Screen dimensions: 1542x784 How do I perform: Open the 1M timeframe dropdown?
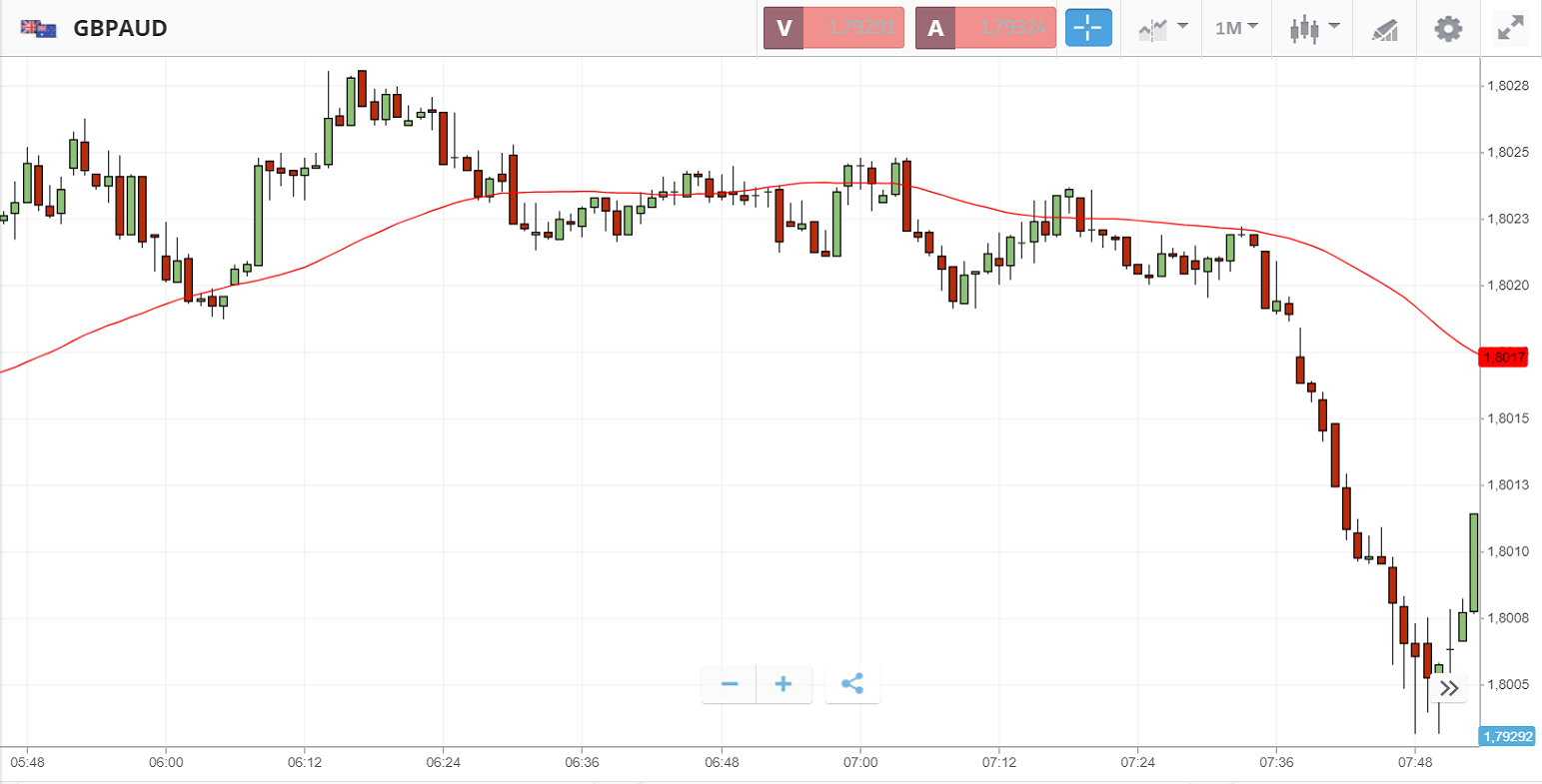click(1236, 28)
